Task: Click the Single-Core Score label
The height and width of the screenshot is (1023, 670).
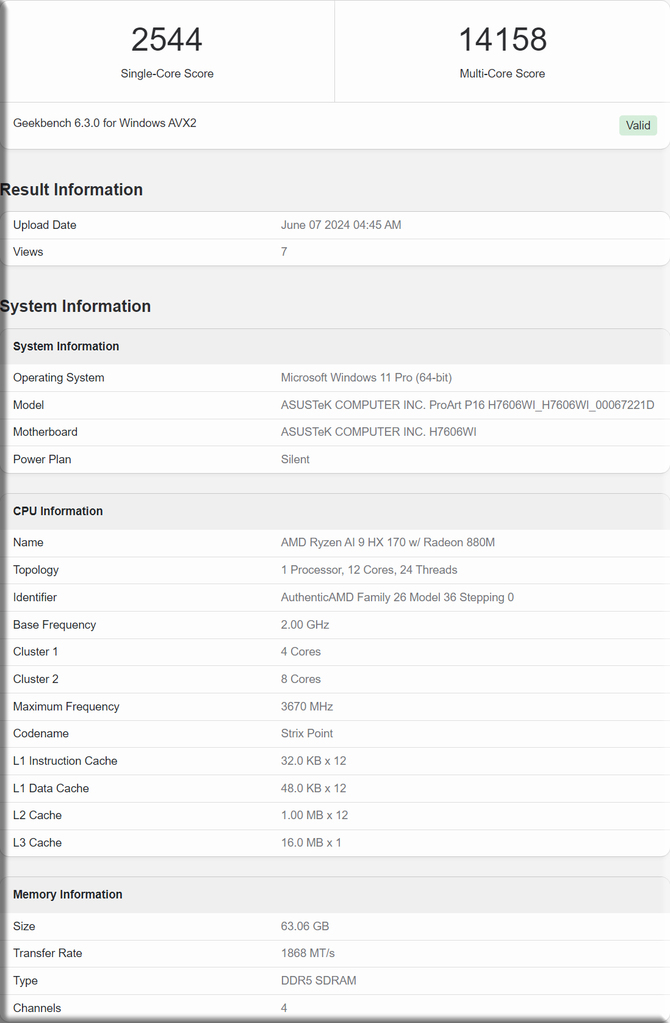Action: pyautogui.click(x=167, y=74)
